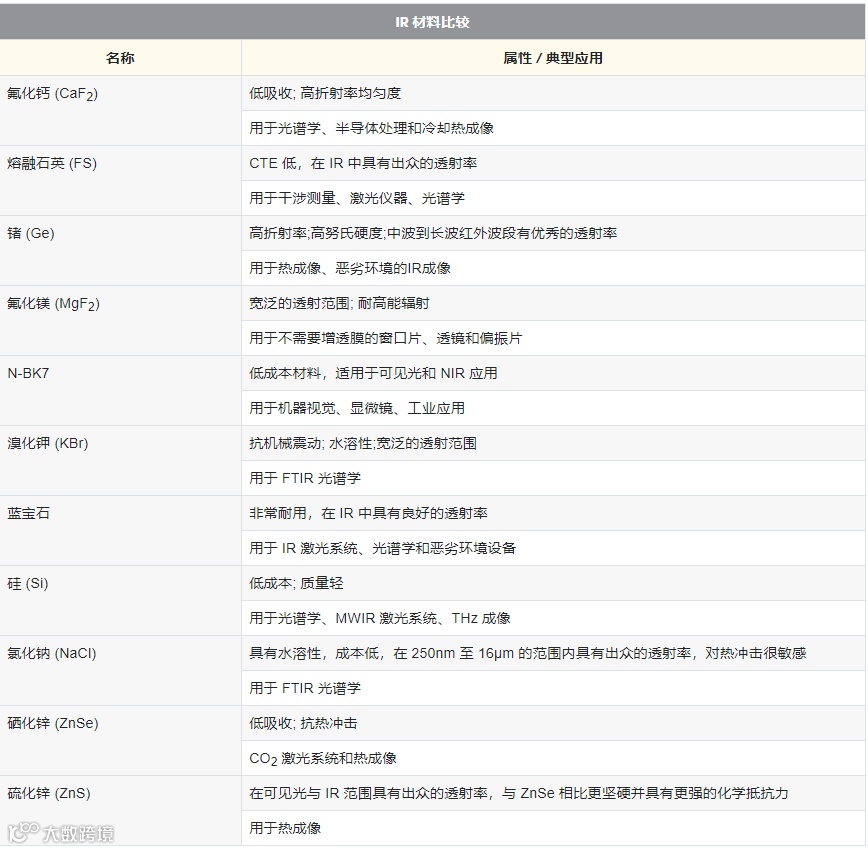Select the '具有水溶性，成本低' NaCl property row

tap(553, 653)
